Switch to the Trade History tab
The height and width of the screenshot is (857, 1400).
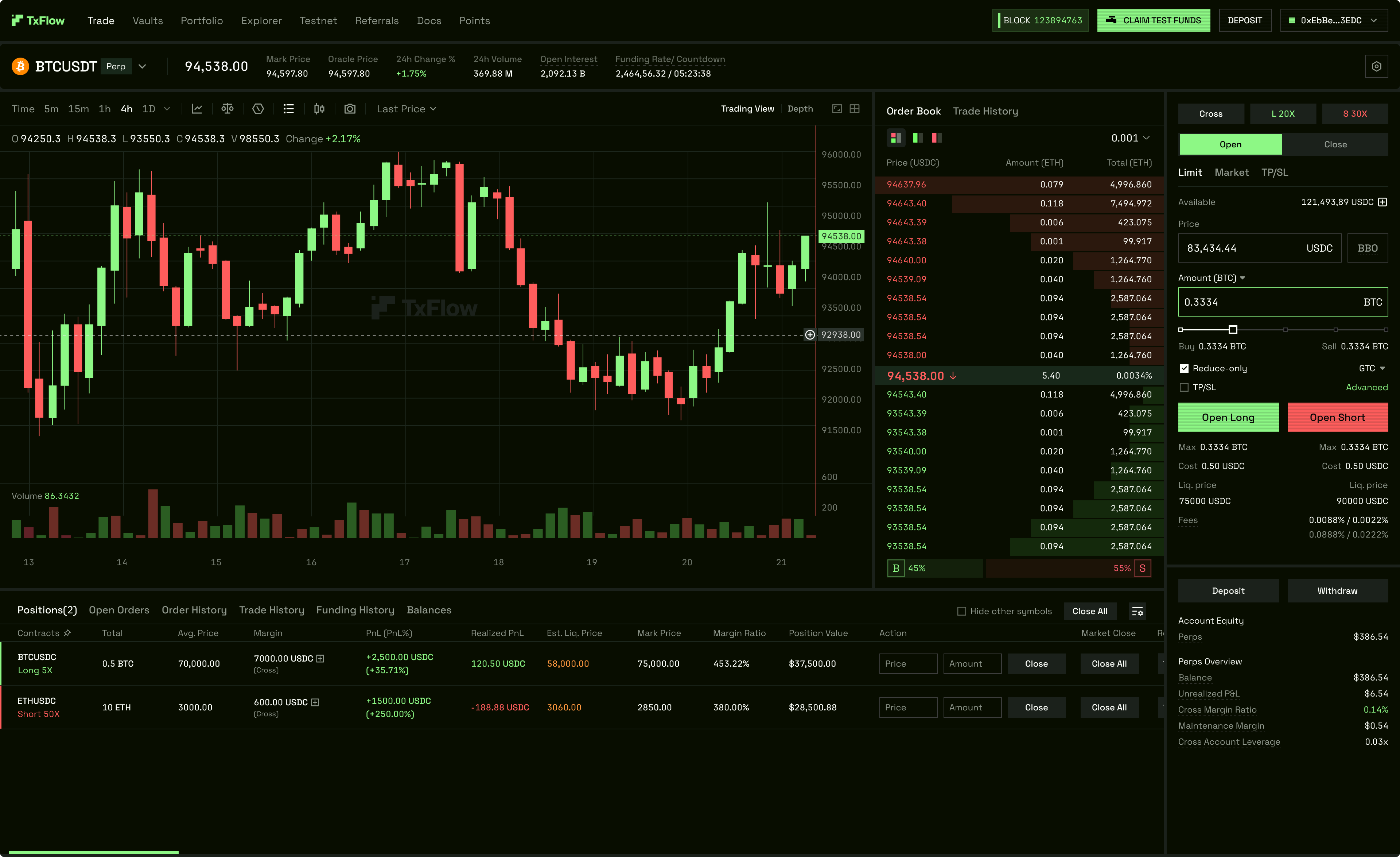(x=986, y=111)
